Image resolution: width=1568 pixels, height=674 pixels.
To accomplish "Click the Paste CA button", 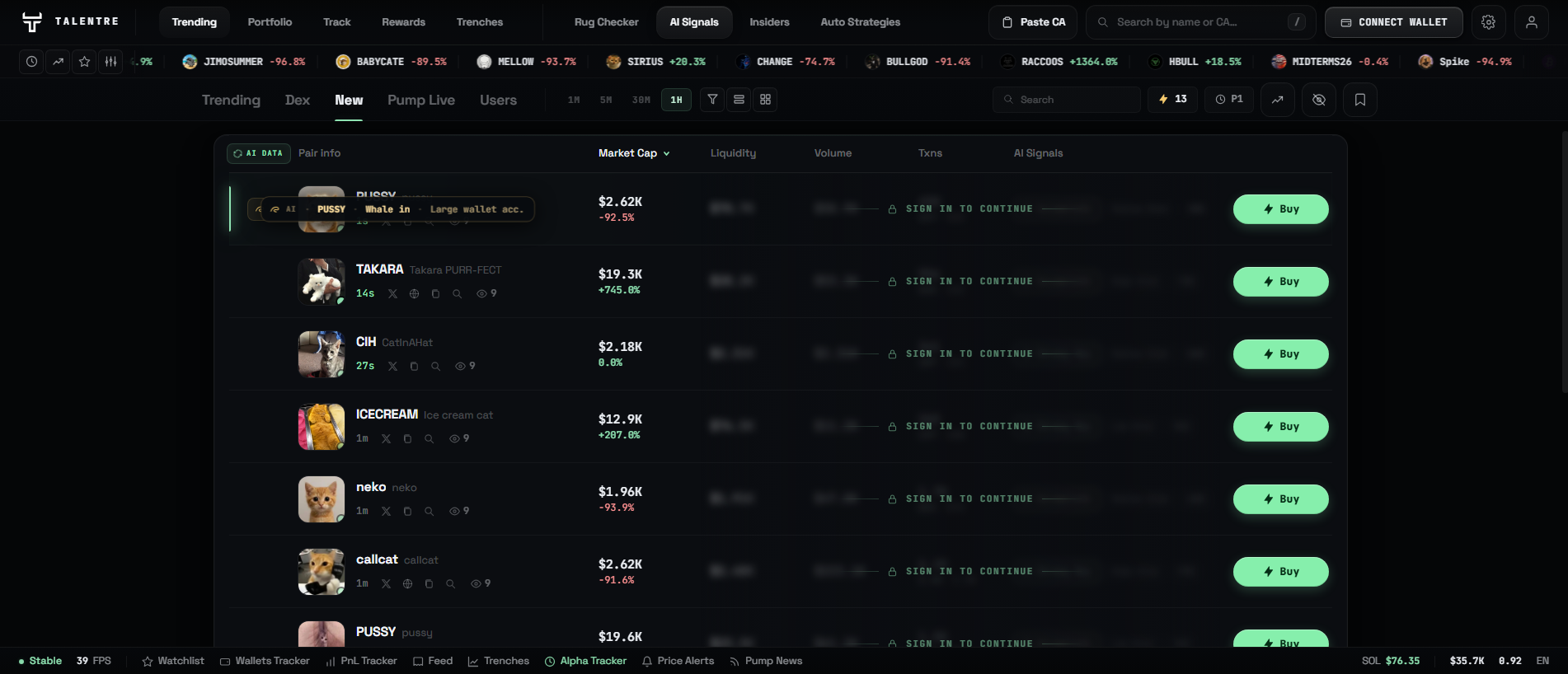I will 1033,22.
